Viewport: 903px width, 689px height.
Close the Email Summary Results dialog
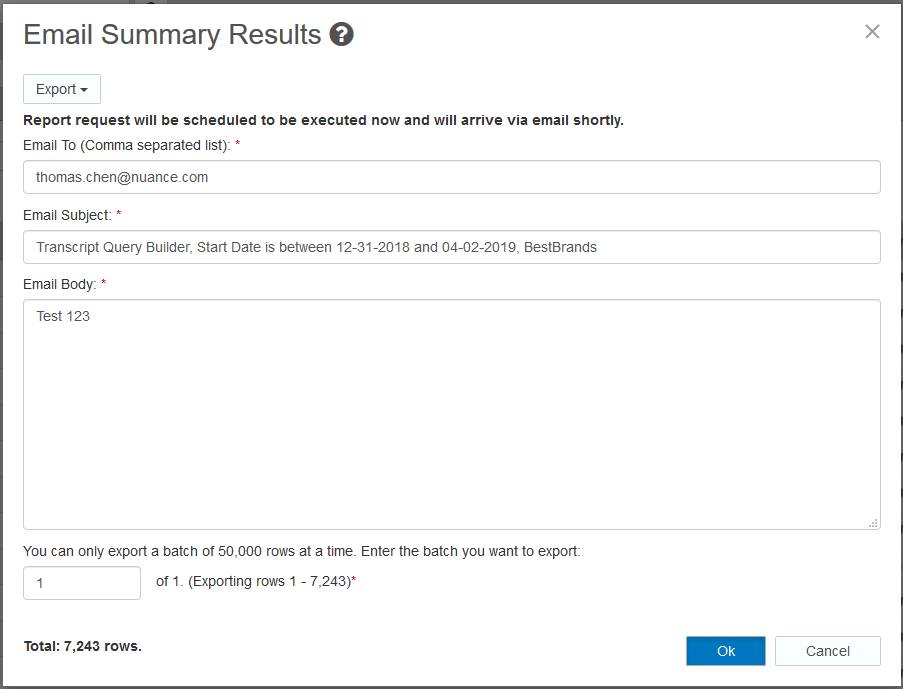point(872,32)
